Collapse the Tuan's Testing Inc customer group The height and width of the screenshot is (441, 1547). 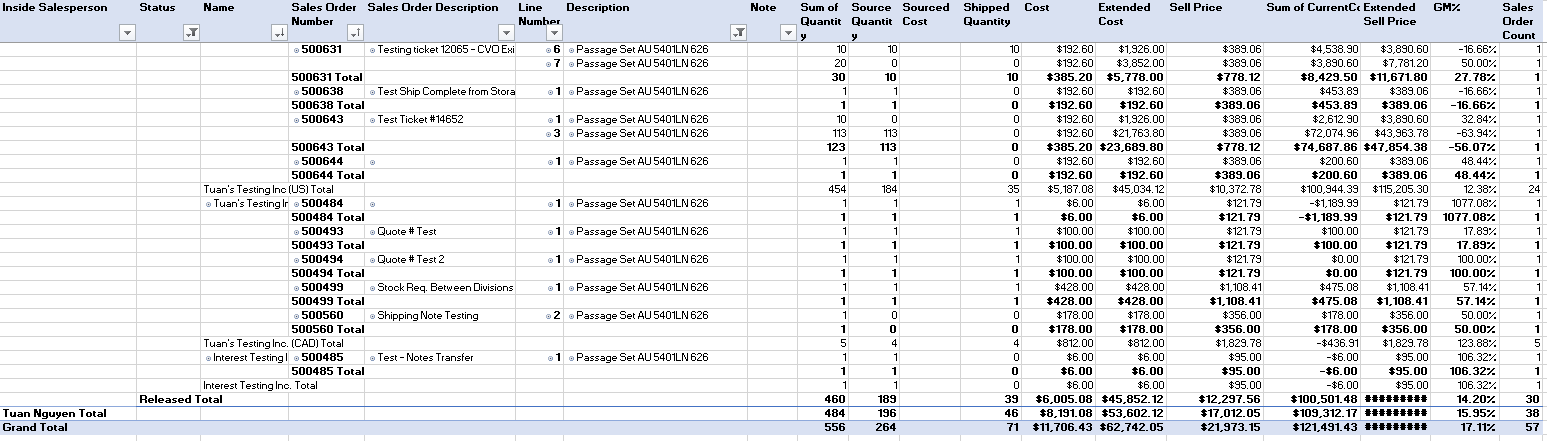pyautogui.click(x=208, y=204)
